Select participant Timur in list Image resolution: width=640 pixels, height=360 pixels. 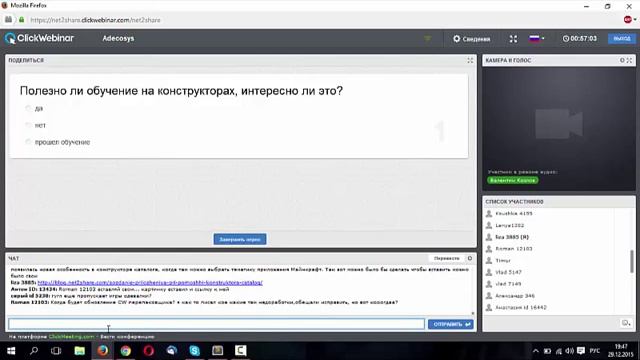click(x=503, y=260)
